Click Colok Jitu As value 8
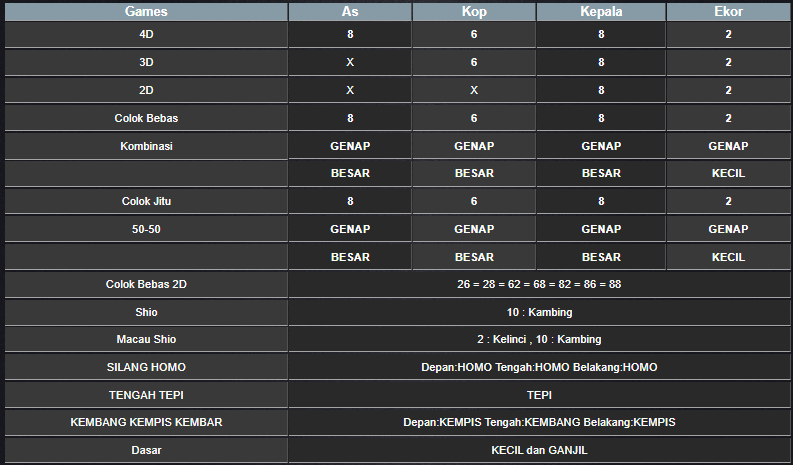Viewport: 793px width, 465px height. point(350,201)
